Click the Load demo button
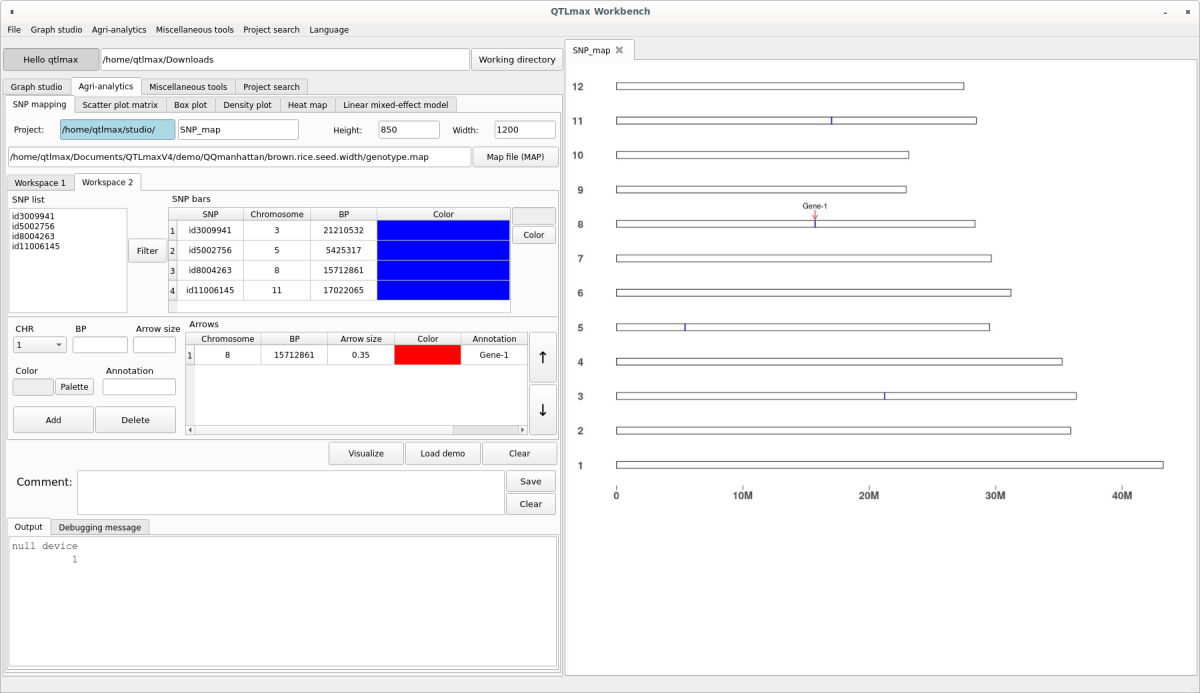 pyautogui.click(x=442, y=453)
